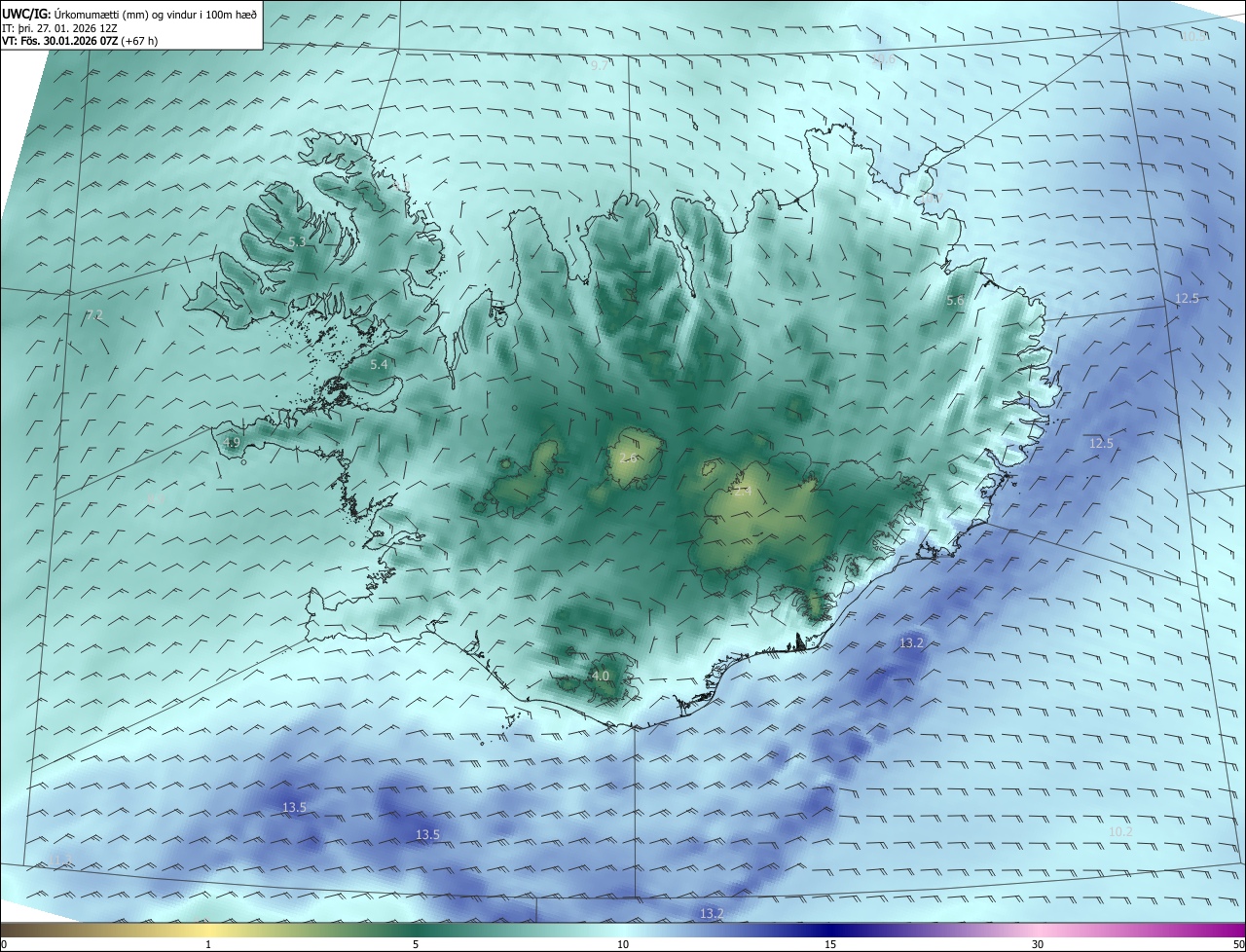Click the '5' tick on the colour scale
The image size is (1246, 952).
416,944
